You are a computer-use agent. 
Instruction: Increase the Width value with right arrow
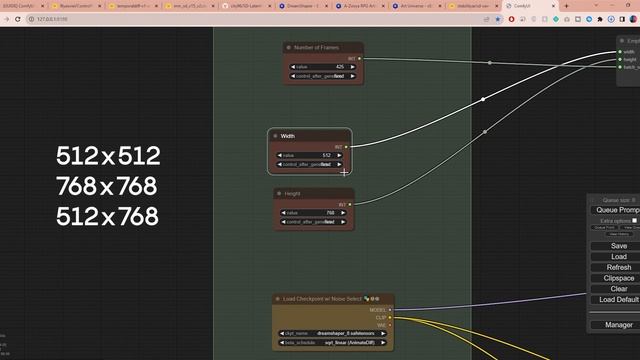pos(339,155)
